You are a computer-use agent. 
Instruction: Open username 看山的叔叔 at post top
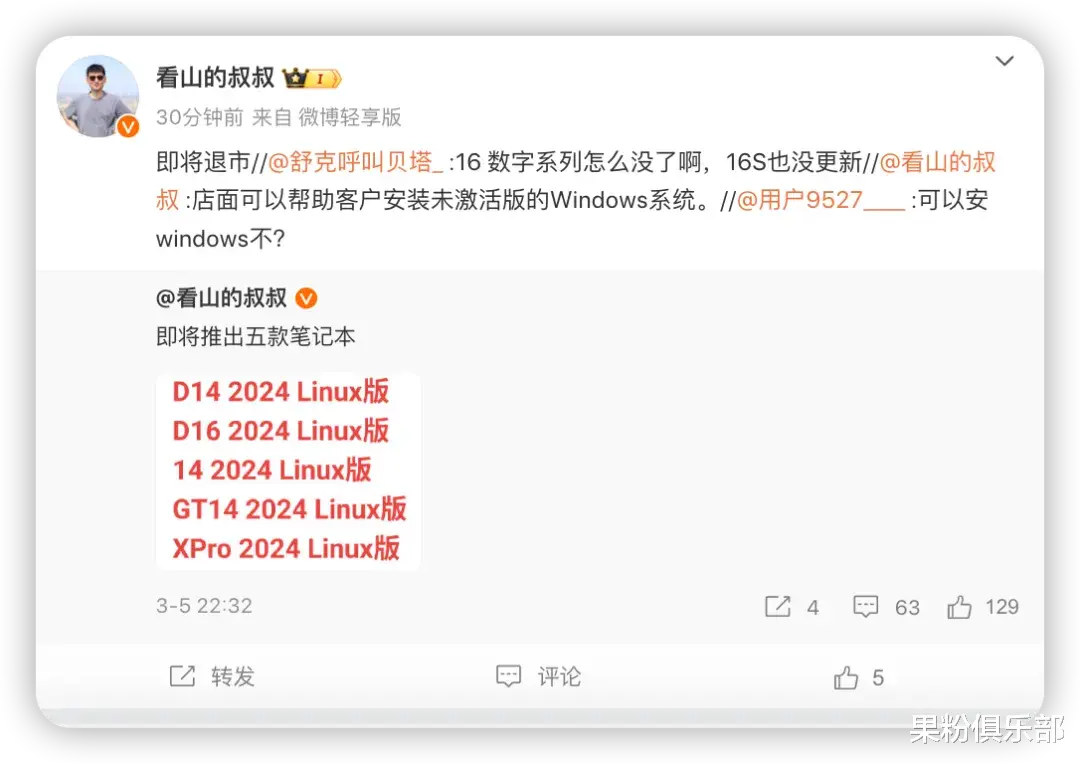point(215,78)
